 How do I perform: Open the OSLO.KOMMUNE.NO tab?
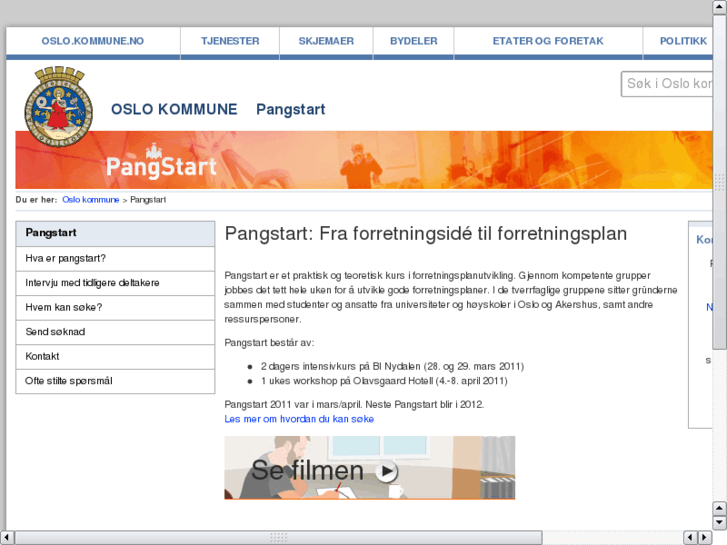click(x=93, y=41)
